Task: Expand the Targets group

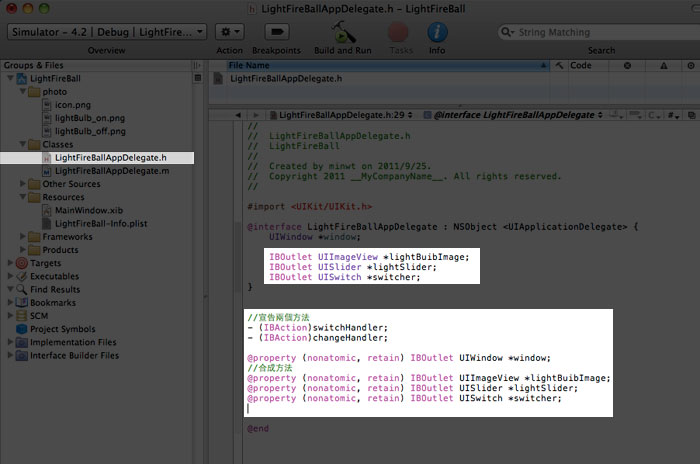Action: pos(10,263)
